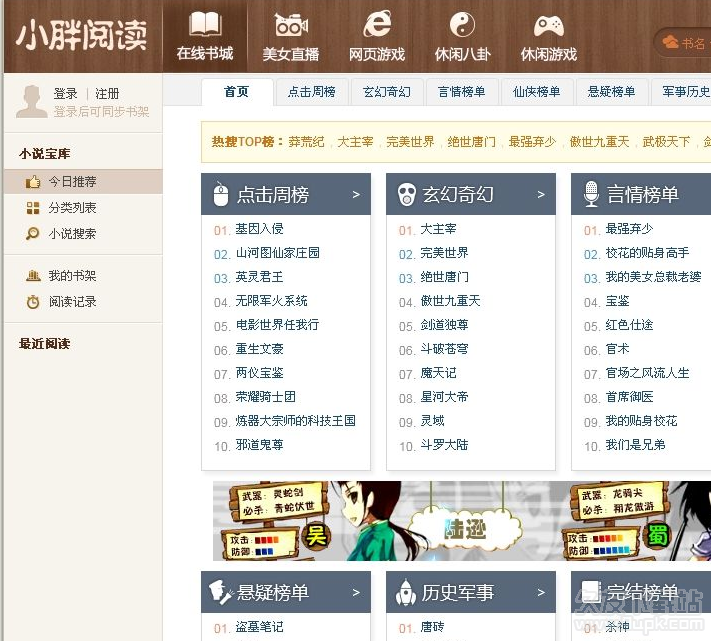Click the 陆逊 game banner
711x641 pixels.
pyautogui.click(x=462, y=521)
